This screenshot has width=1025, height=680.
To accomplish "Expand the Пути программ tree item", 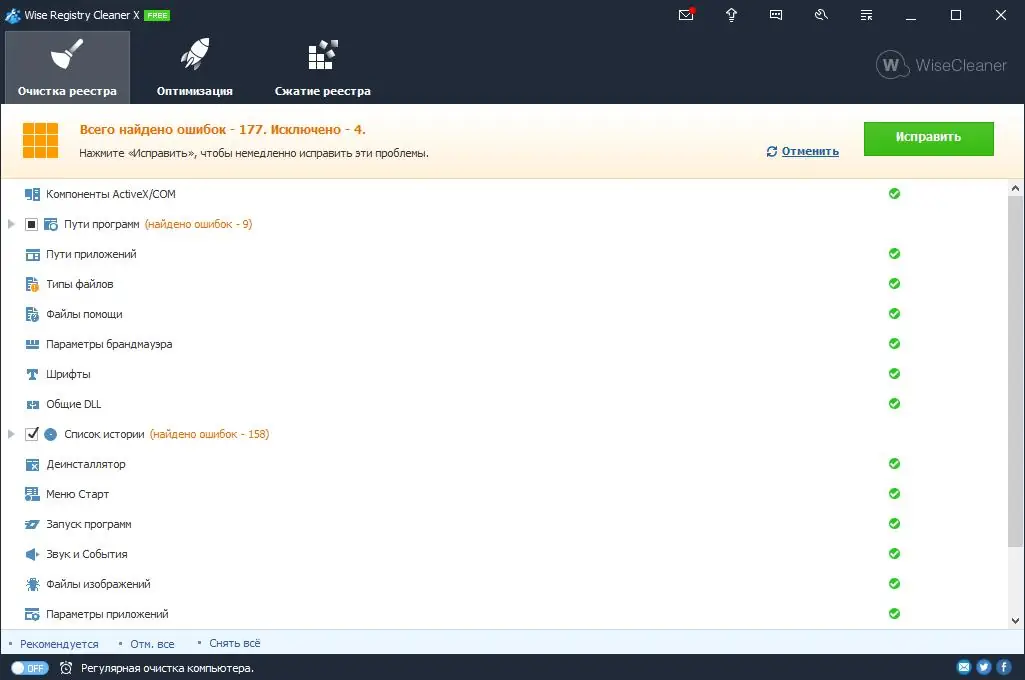I will [x=10, y=224].
